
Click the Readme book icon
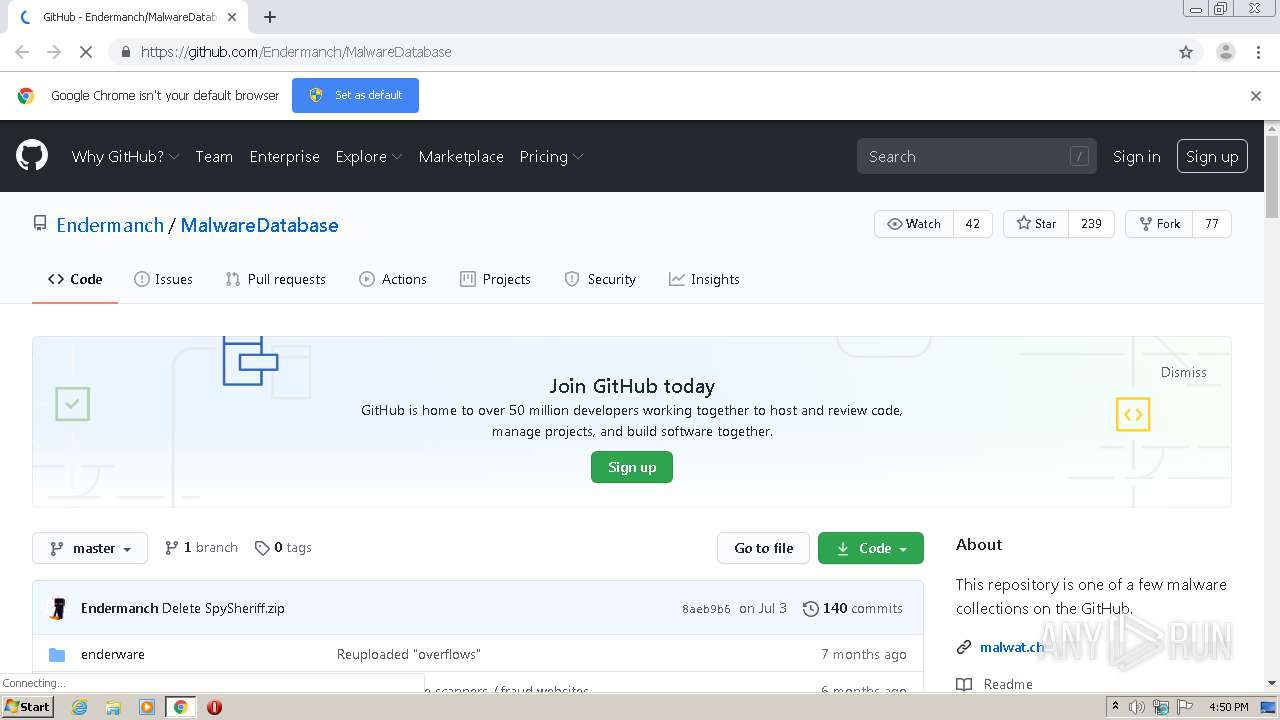coord(964,684)
